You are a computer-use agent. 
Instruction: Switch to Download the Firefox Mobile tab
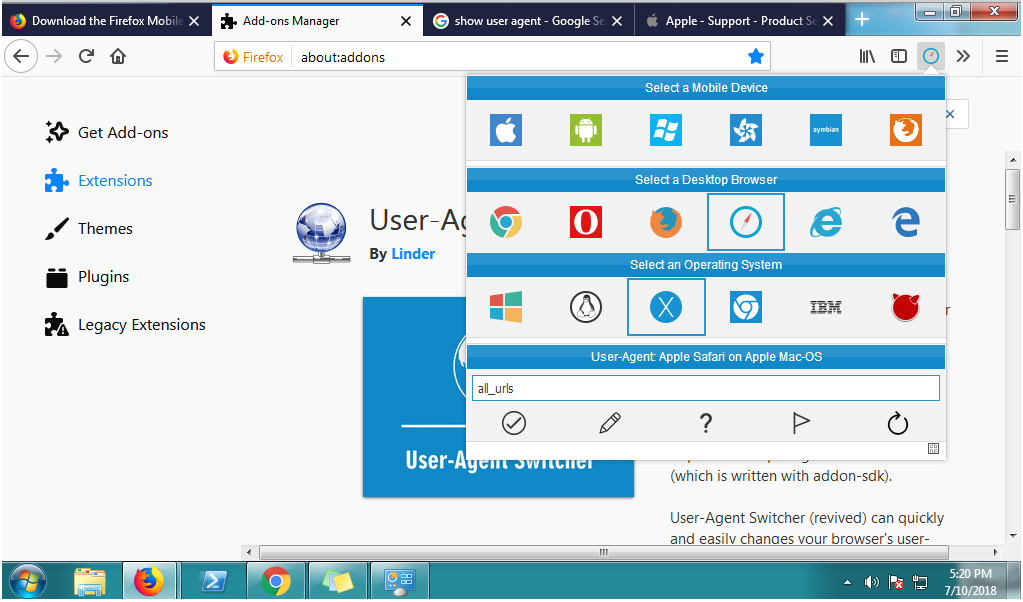pyautogui.click(x=106, y=21)
